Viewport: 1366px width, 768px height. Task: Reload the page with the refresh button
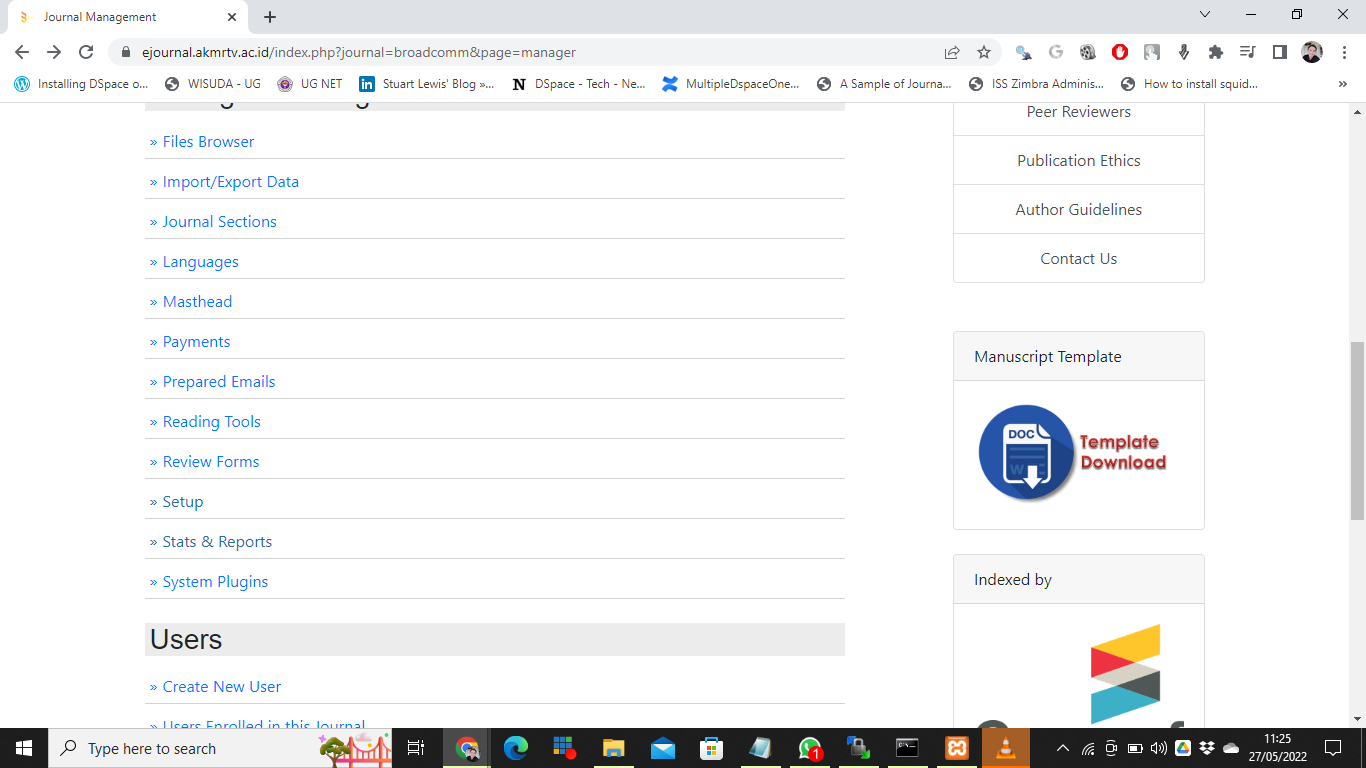click(x=86, y=52)
